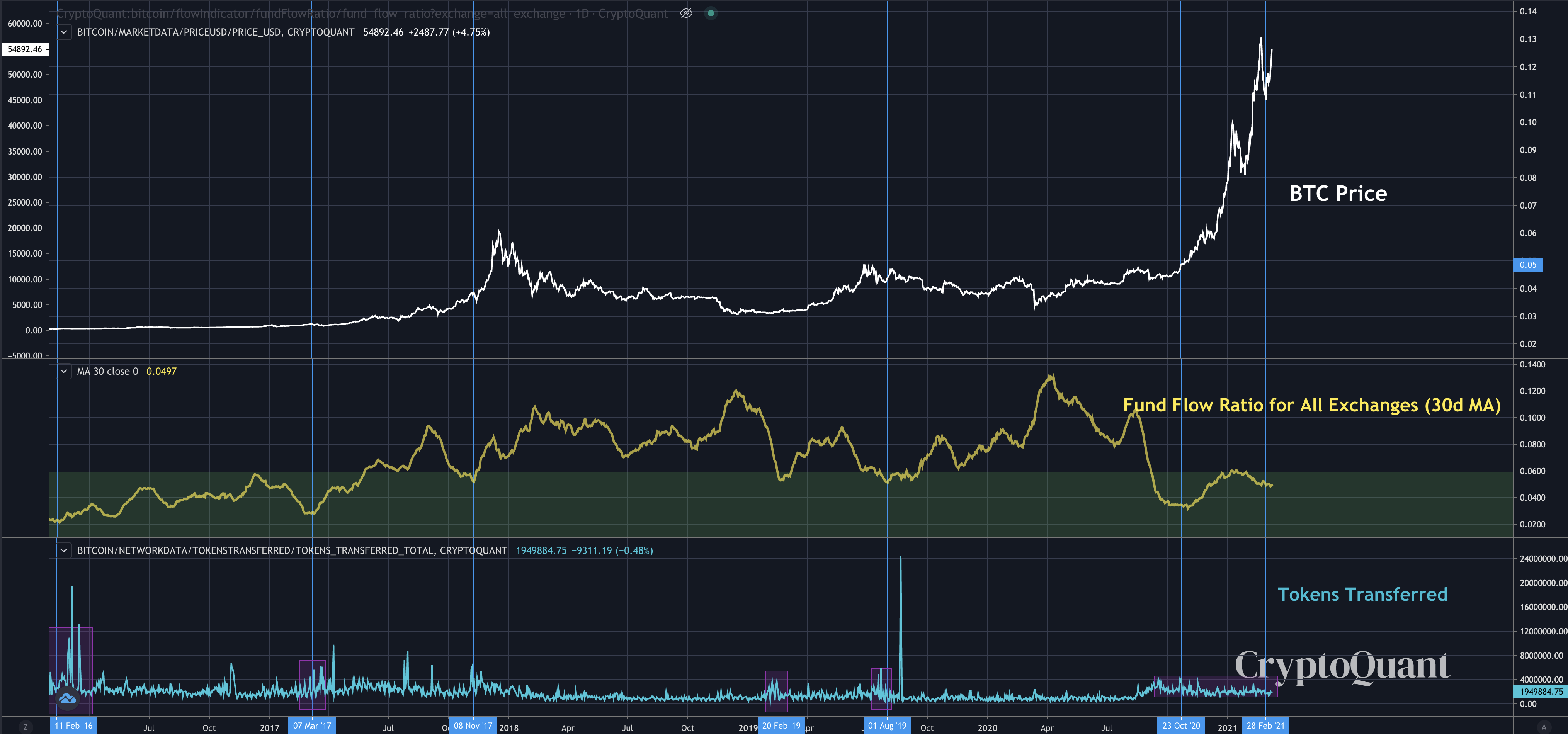Expand the TOKENS_TRANSFERRED_TOTAL legend chevron
The image size is (1568, 734).
[x=64, y=550]
